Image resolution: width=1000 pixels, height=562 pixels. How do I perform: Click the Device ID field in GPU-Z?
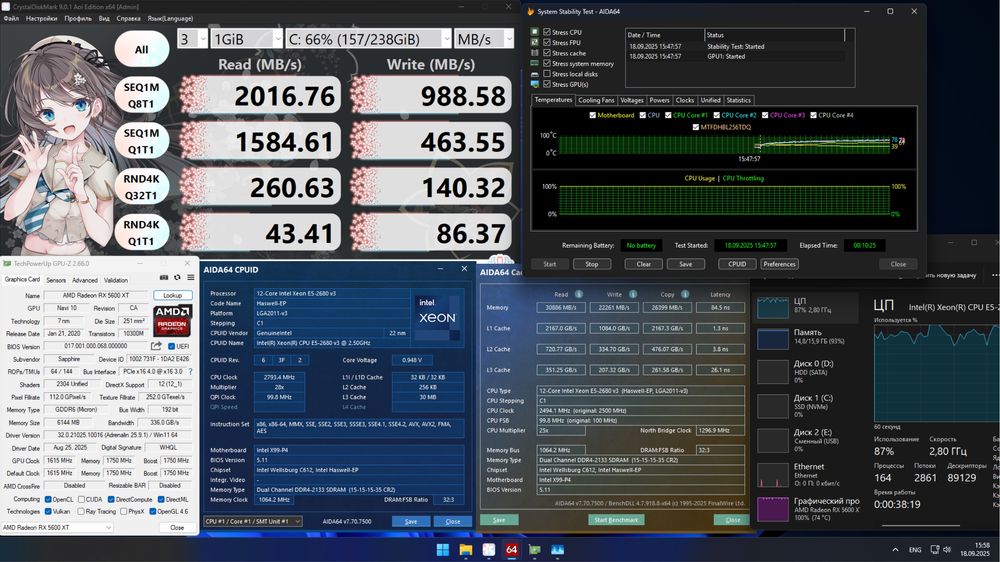[159, 359]
